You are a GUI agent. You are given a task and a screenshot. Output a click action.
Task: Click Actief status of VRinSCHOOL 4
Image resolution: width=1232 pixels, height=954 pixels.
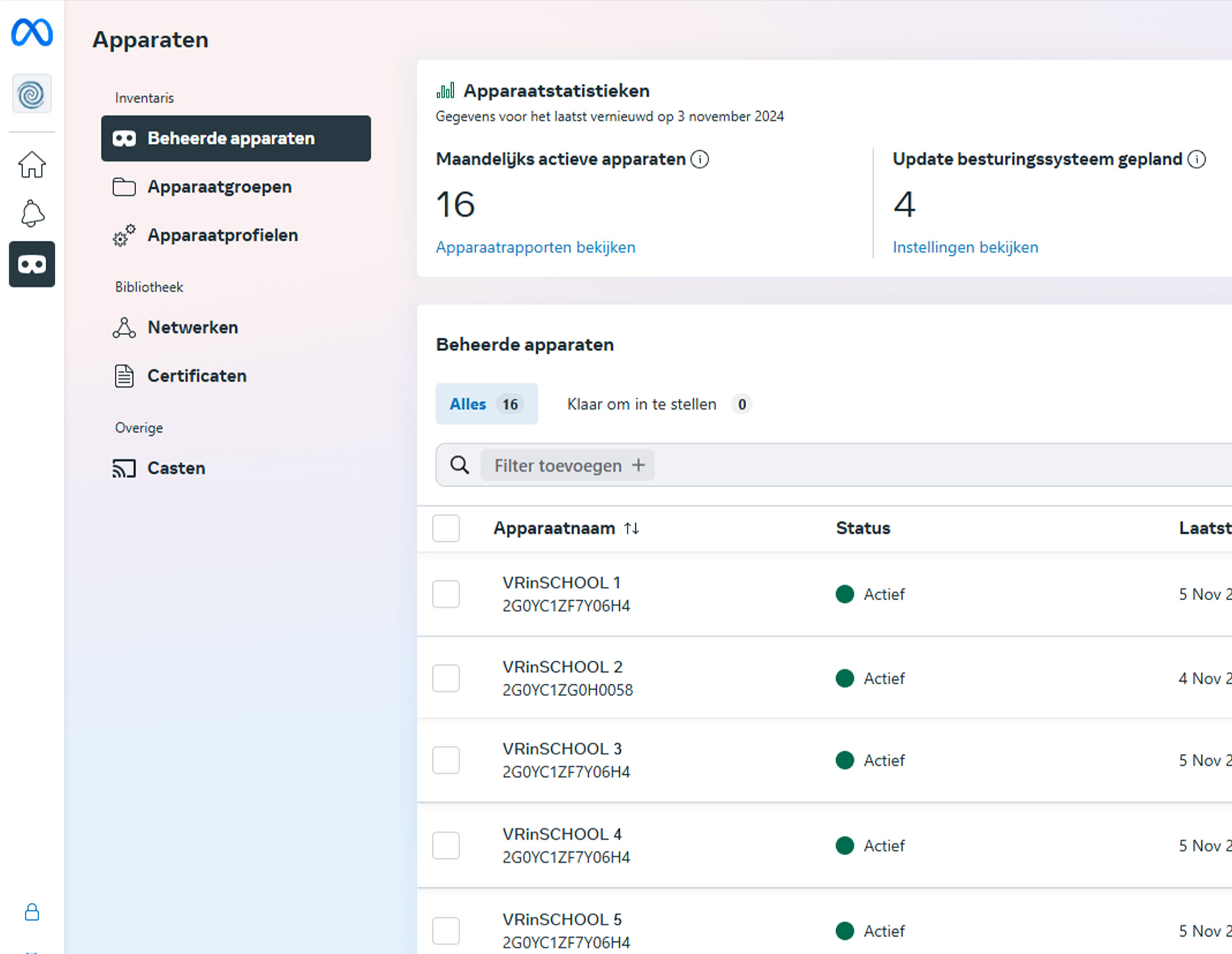tap(870, 846)
